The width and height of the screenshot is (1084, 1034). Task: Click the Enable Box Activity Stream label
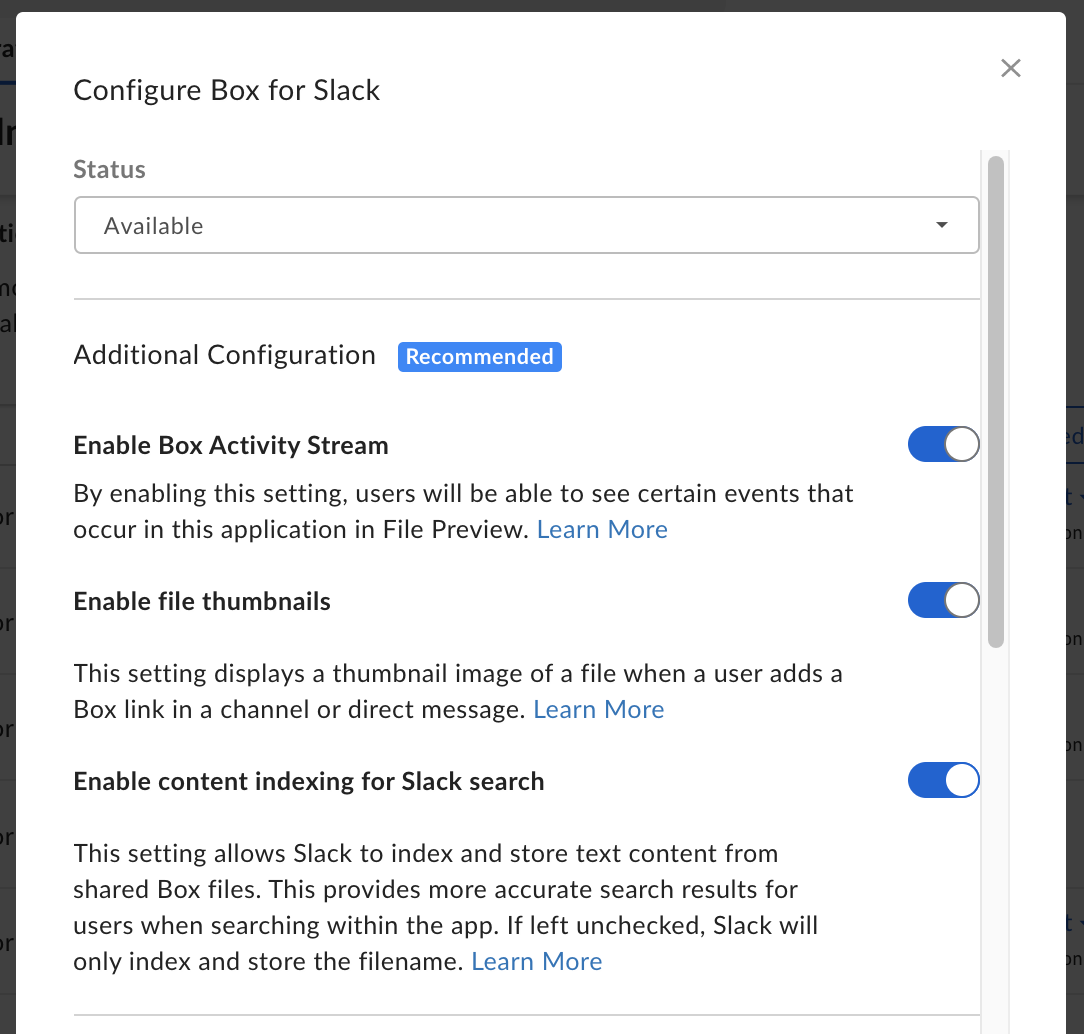(x=231, y=445)
